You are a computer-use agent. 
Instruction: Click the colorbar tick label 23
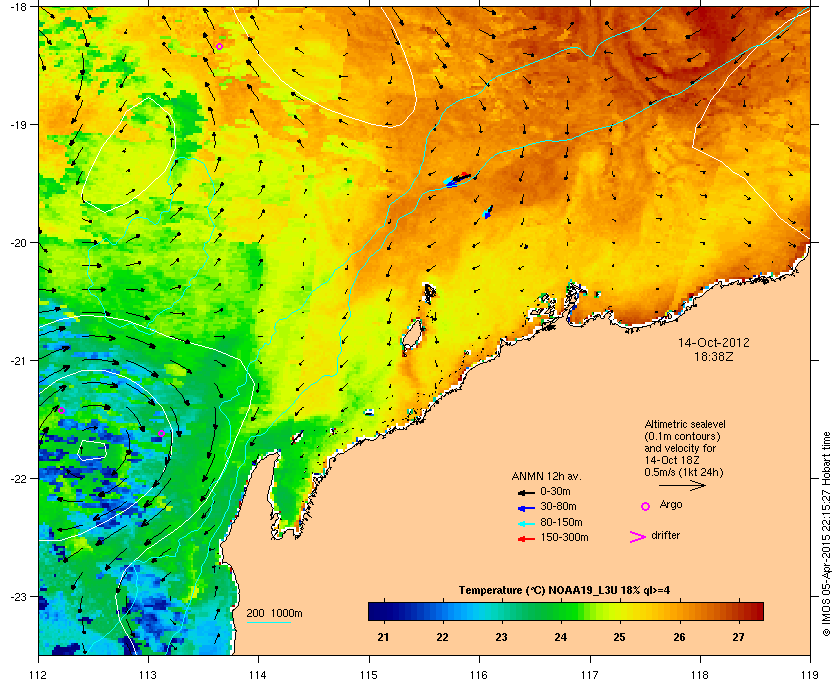click(x=501, y=637)
